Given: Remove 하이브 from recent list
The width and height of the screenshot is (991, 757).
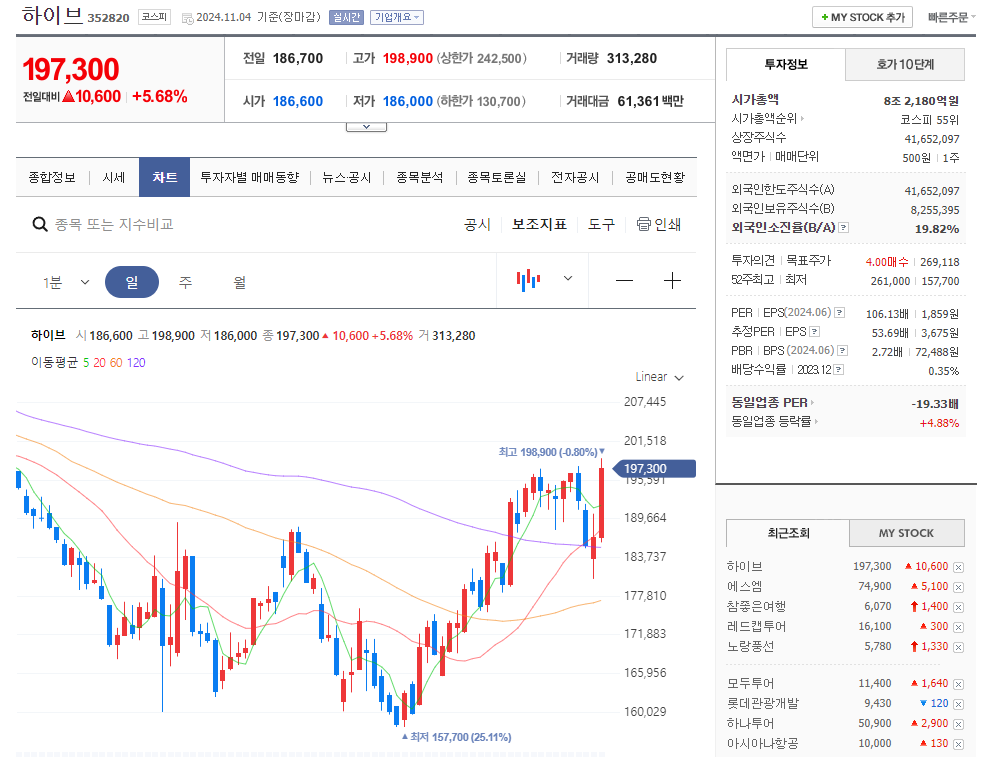Looking at the screenshot, I should coord(958,567).
